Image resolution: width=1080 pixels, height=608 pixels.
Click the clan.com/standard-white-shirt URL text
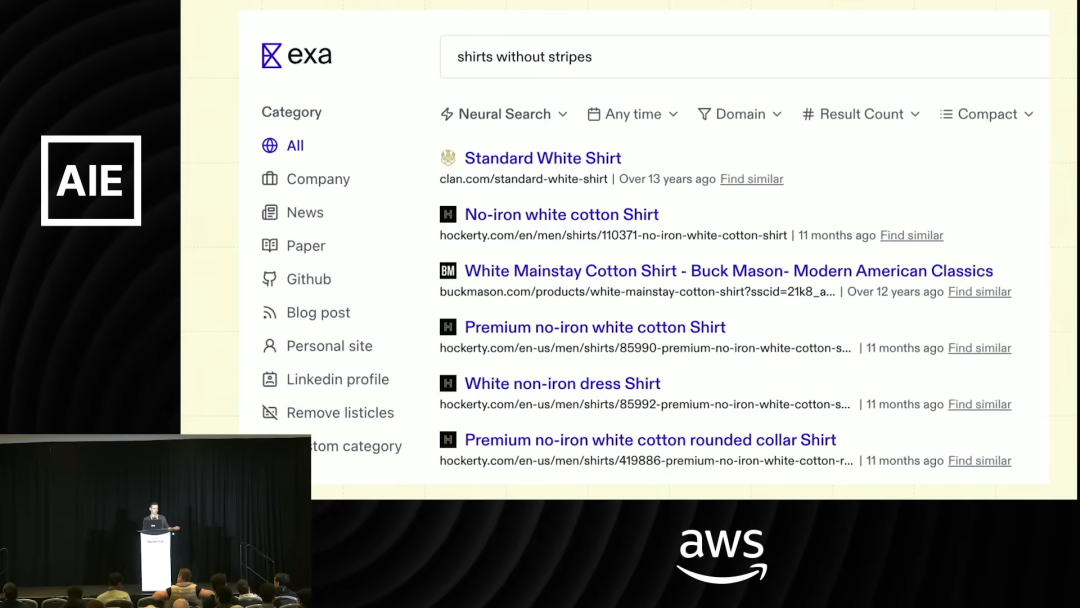(523, 179)
